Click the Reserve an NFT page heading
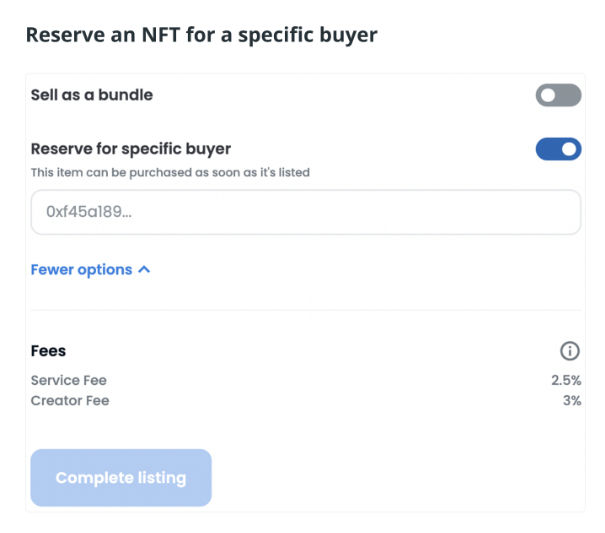605x533 pixels. pyautogui.click(x=201, y=35)
